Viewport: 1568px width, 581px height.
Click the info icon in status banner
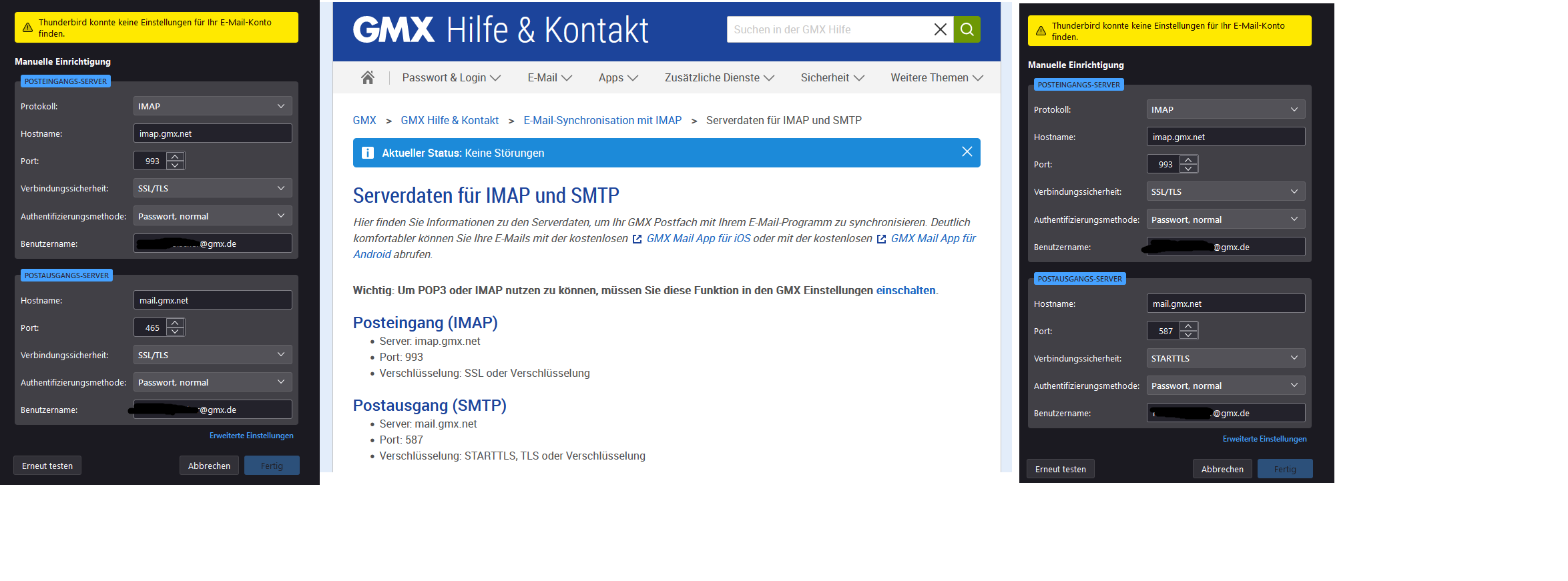coord(367,153)
